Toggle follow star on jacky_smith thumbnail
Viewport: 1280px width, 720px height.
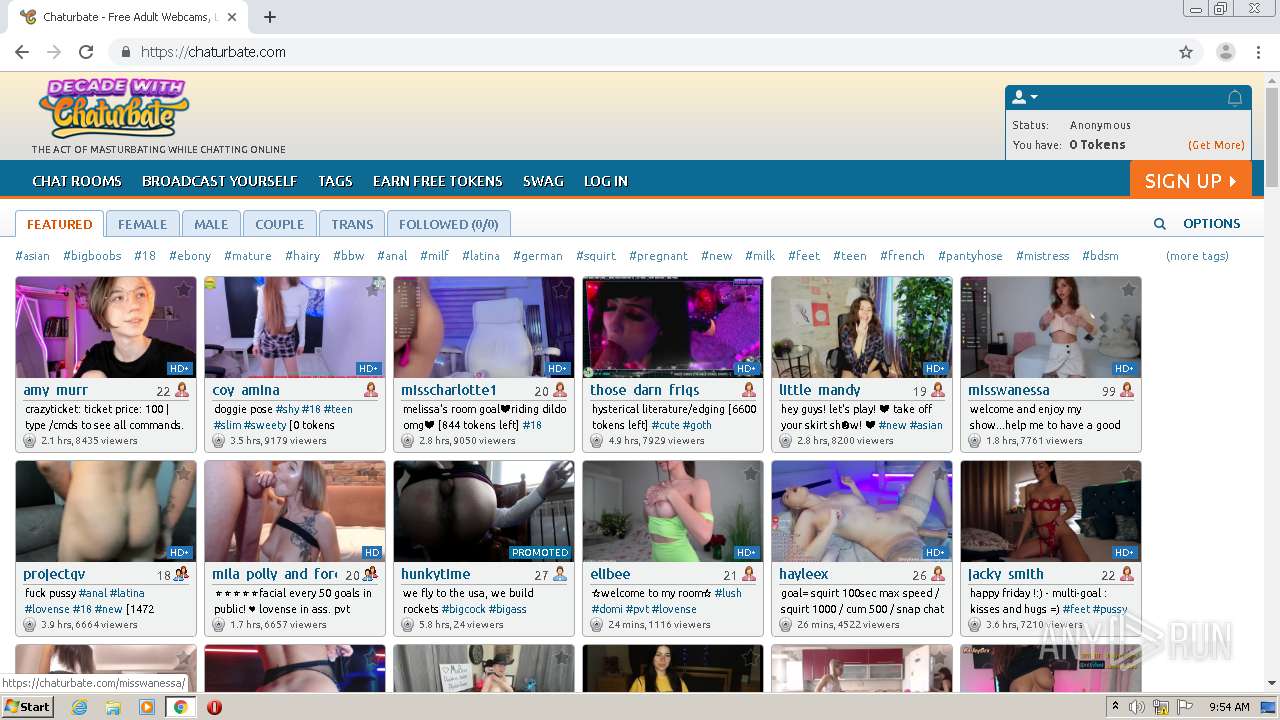(x=1128, y=473)
